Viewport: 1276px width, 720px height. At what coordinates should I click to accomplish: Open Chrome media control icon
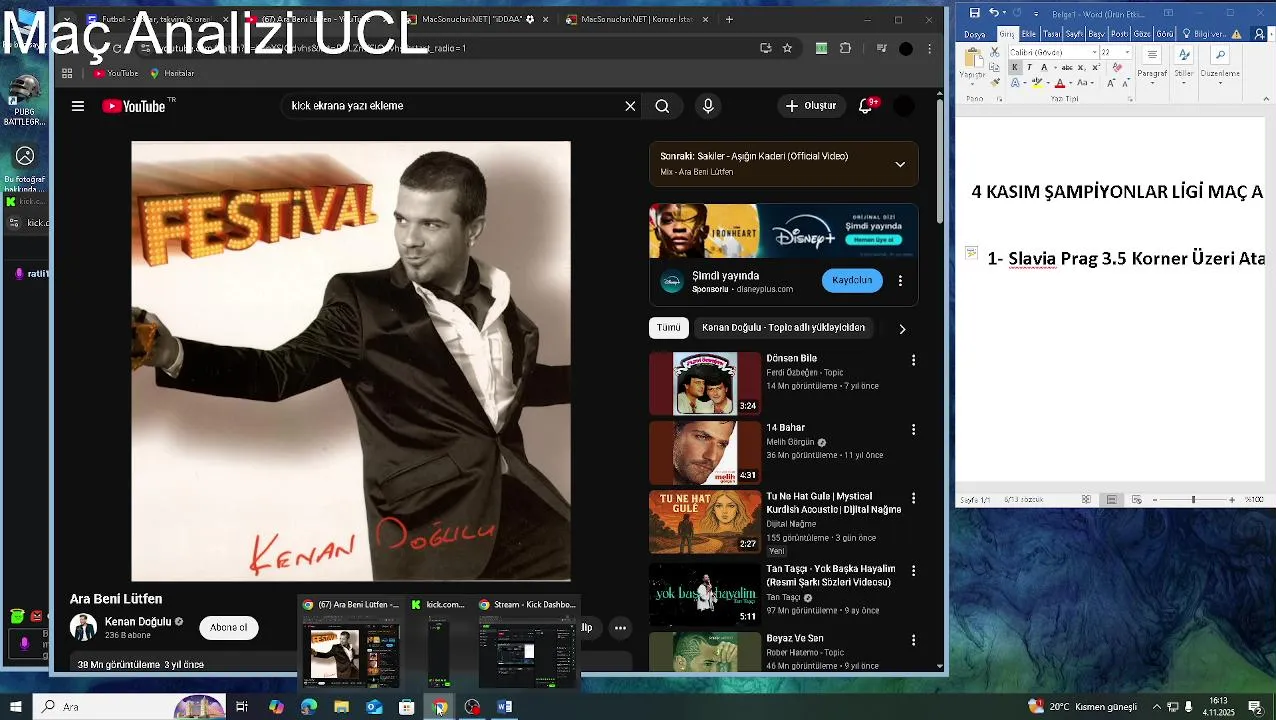click(x=881, y=48)
